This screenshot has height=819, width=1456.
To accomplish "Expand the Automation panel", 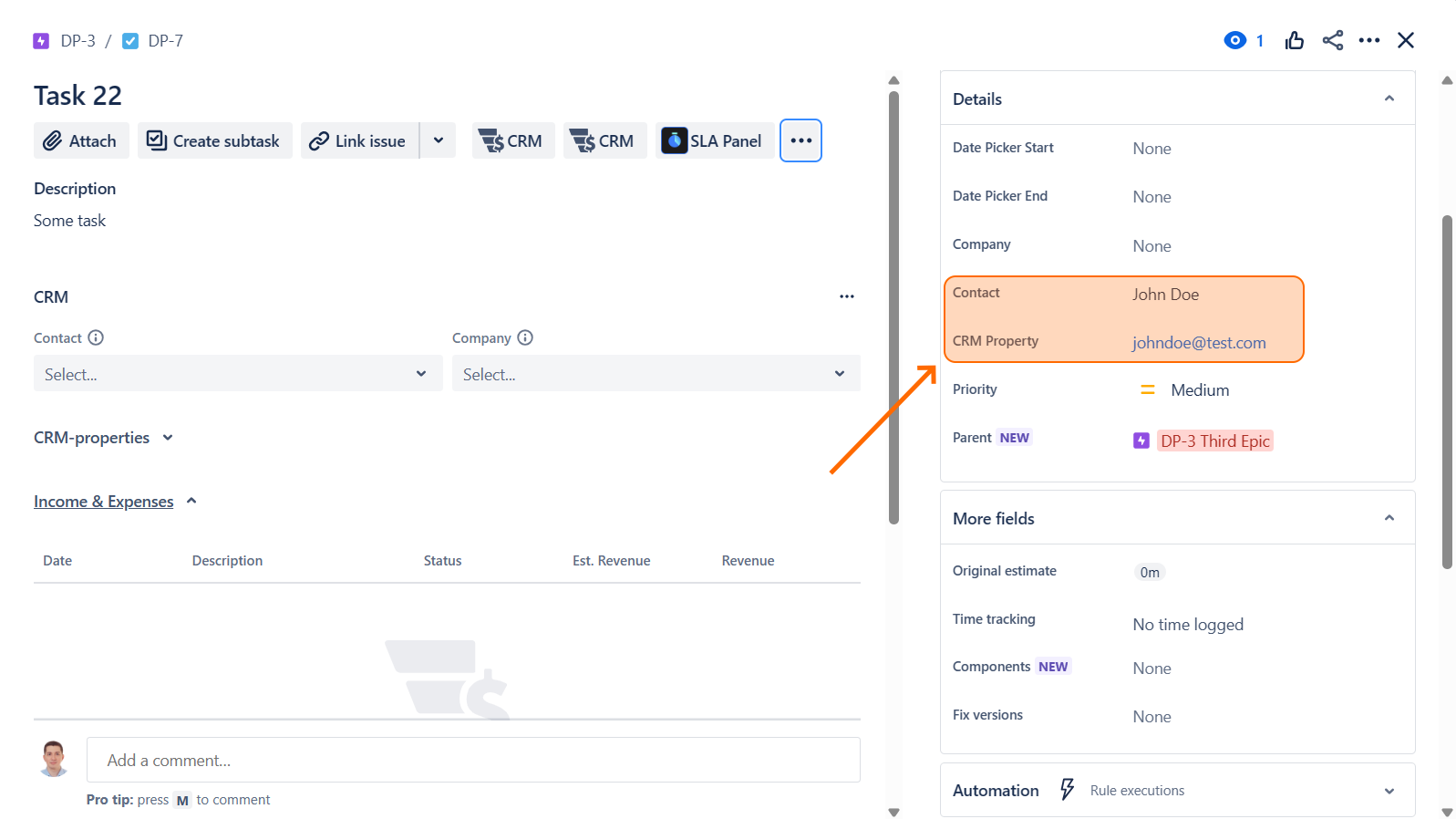I will (1389, 791).
